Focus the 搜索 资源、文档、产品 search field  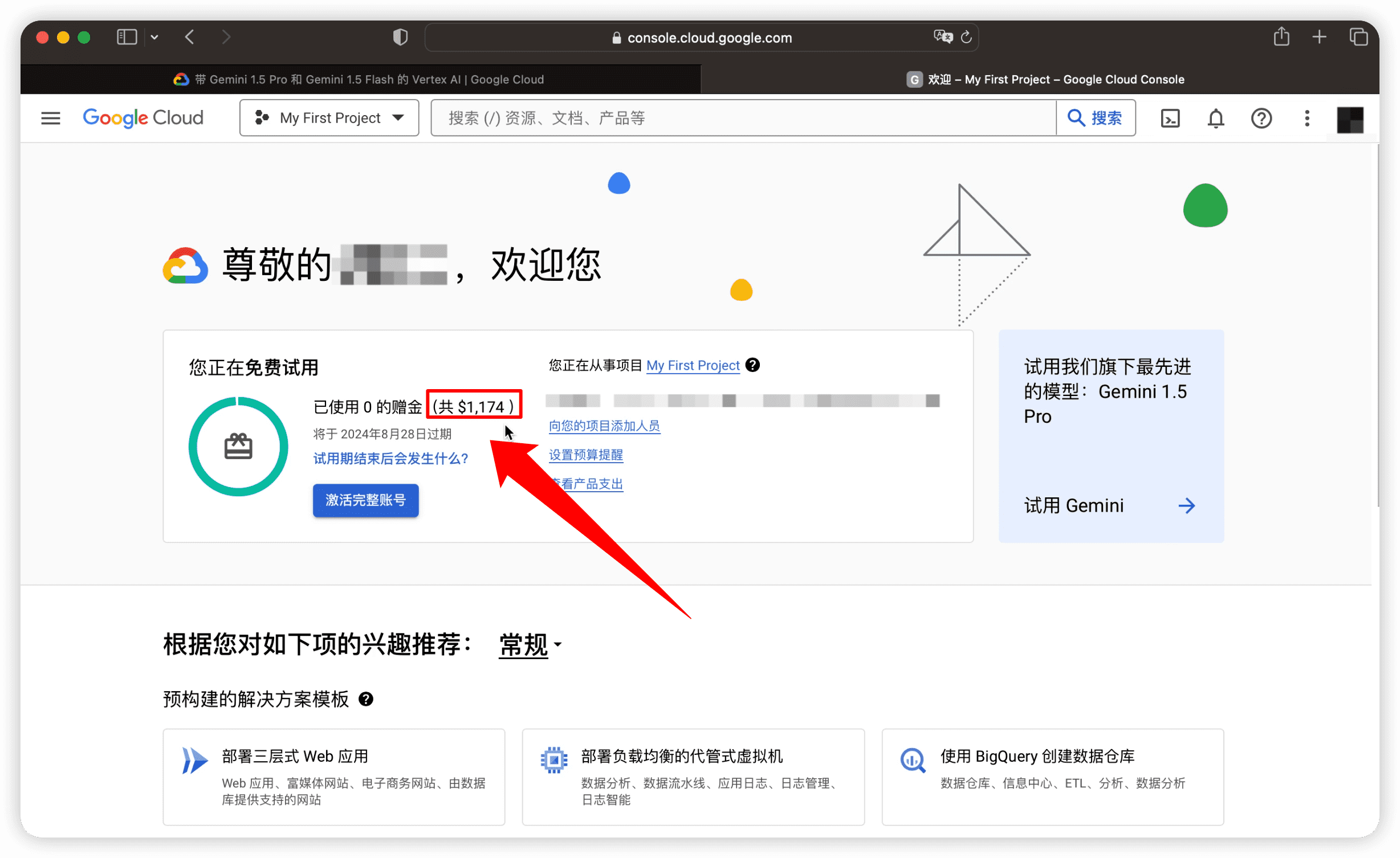pyautogui.click(x=741, y=118)
